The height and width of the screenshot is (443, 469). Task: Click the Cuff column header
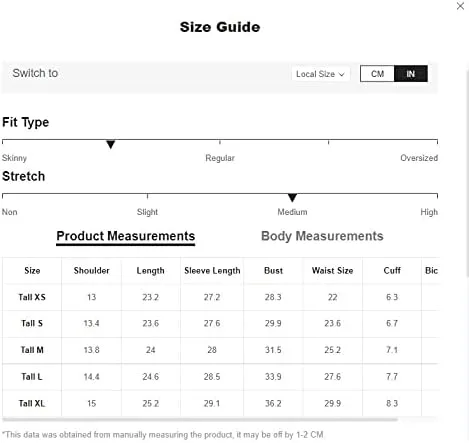[392, 271]
